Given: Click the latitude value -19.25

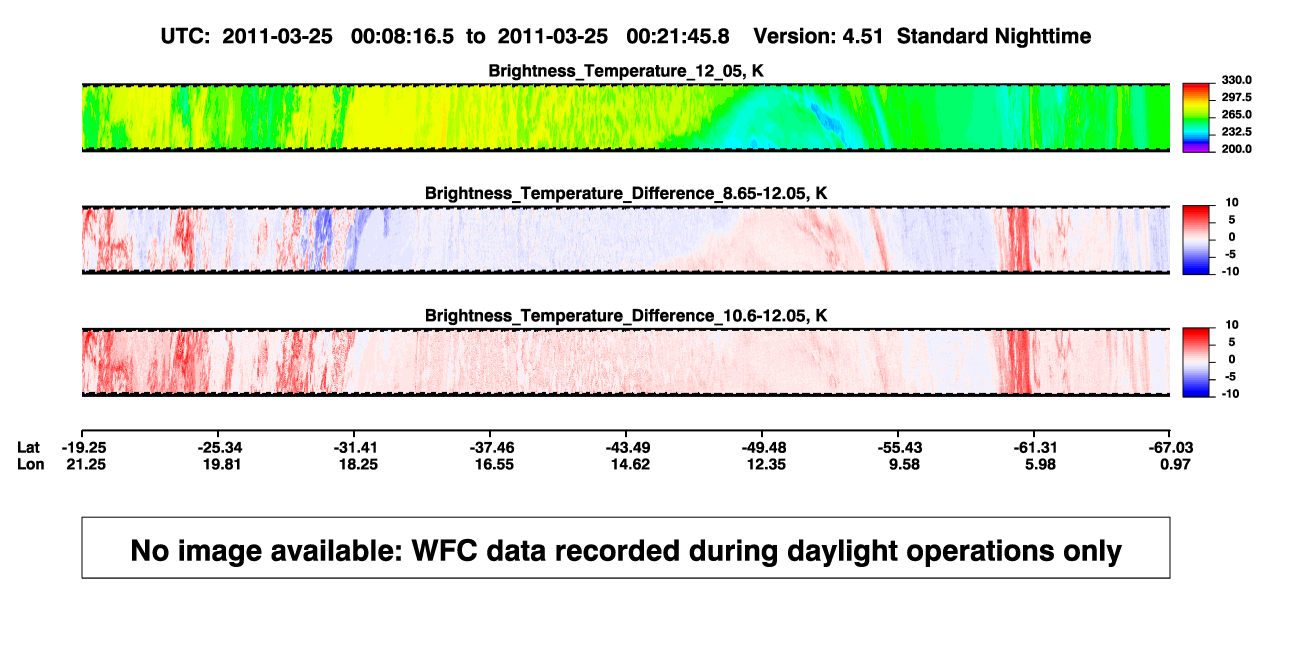Looking at the screenshot, I should pyautogui.click(x=85, y=447).
